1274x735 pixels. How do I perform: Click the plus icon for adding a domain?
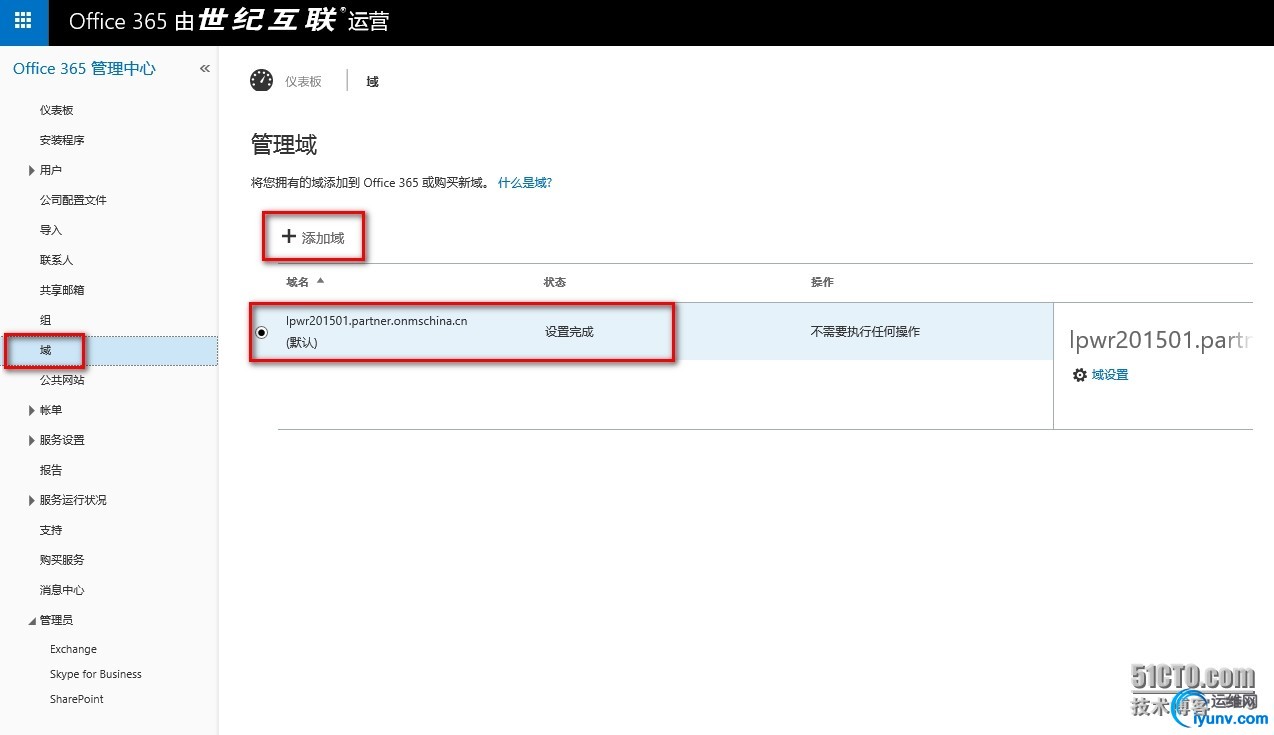(289, 237)
